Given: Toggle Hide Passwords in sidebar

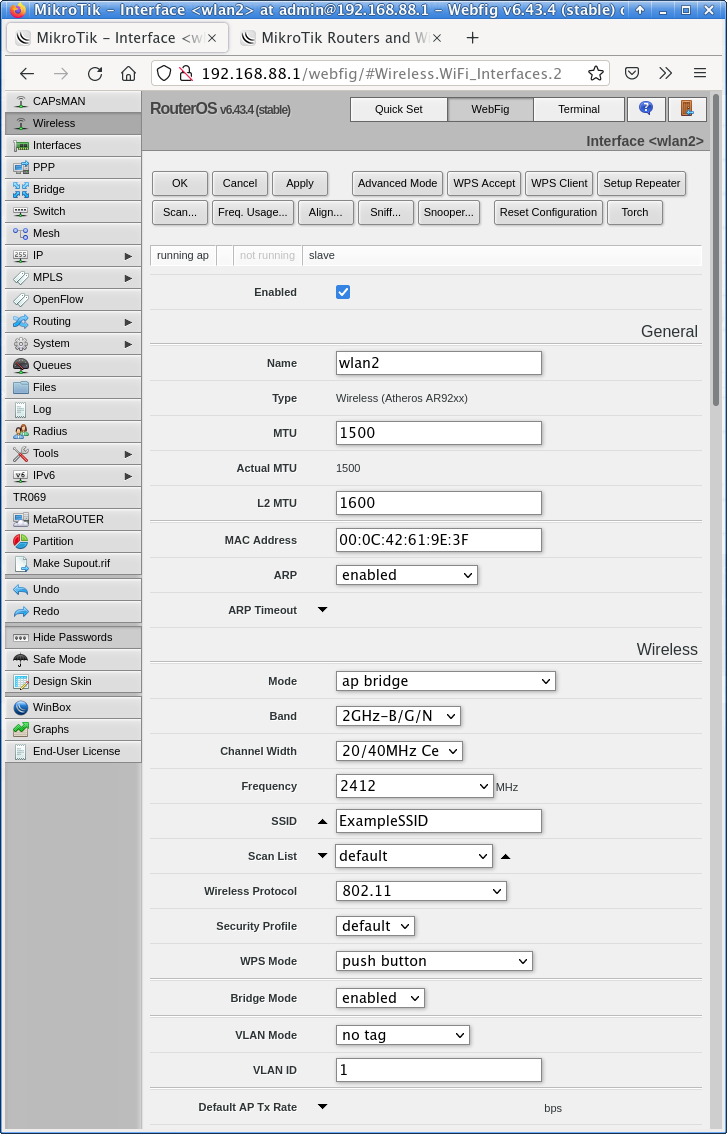Looking at the screenshot, I should pos(73,637).
